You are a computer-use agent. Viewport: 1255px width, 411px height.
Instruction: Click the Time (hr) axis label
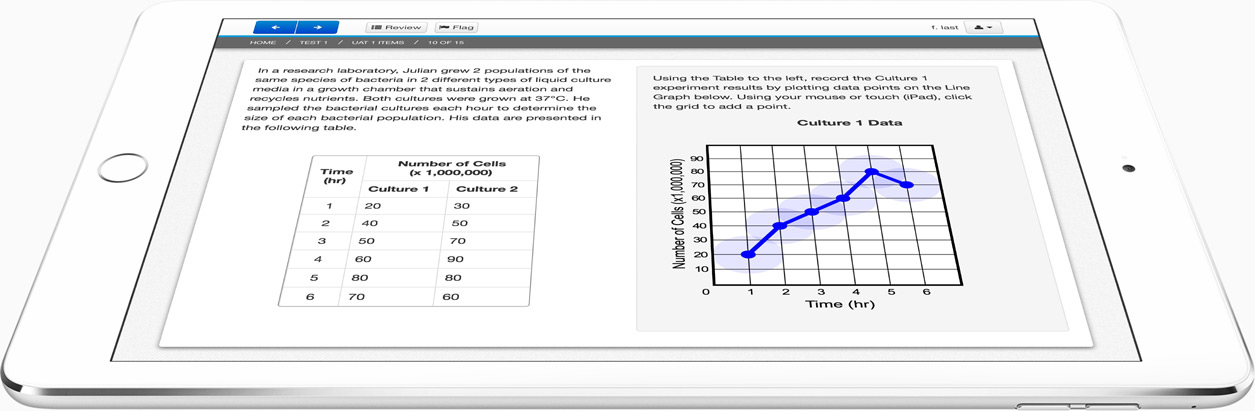click(840, 304)
